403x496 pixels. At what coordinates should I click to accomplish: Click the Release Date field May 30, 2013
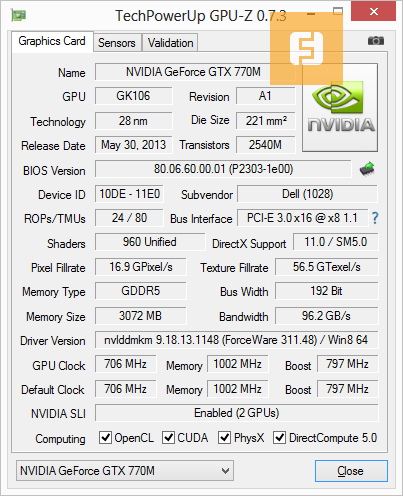pyautogui.click(x=133, y=145)
